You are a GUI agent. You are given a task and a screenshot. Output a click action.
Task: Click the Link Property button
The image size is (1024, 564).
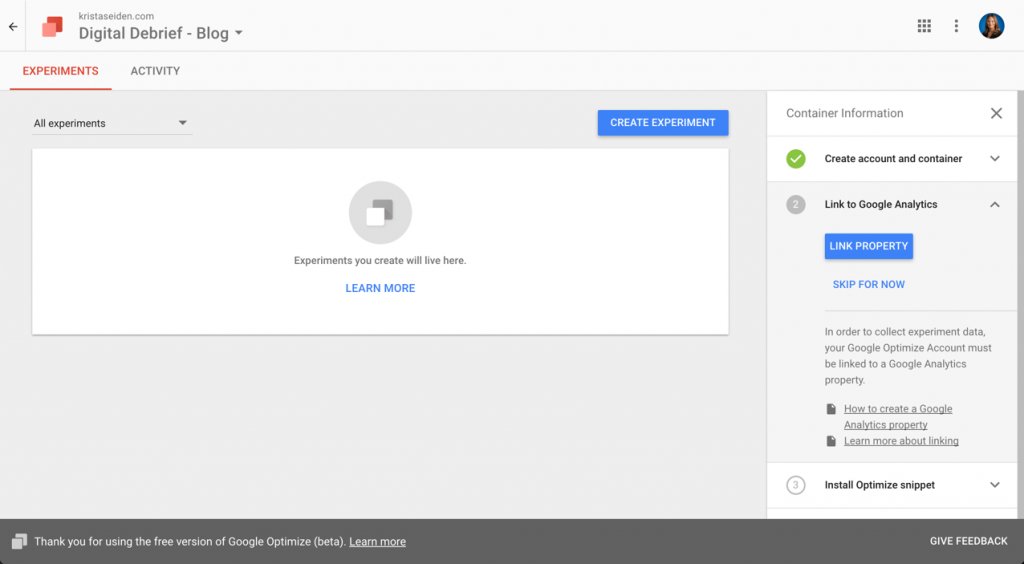tap(869, 246)
